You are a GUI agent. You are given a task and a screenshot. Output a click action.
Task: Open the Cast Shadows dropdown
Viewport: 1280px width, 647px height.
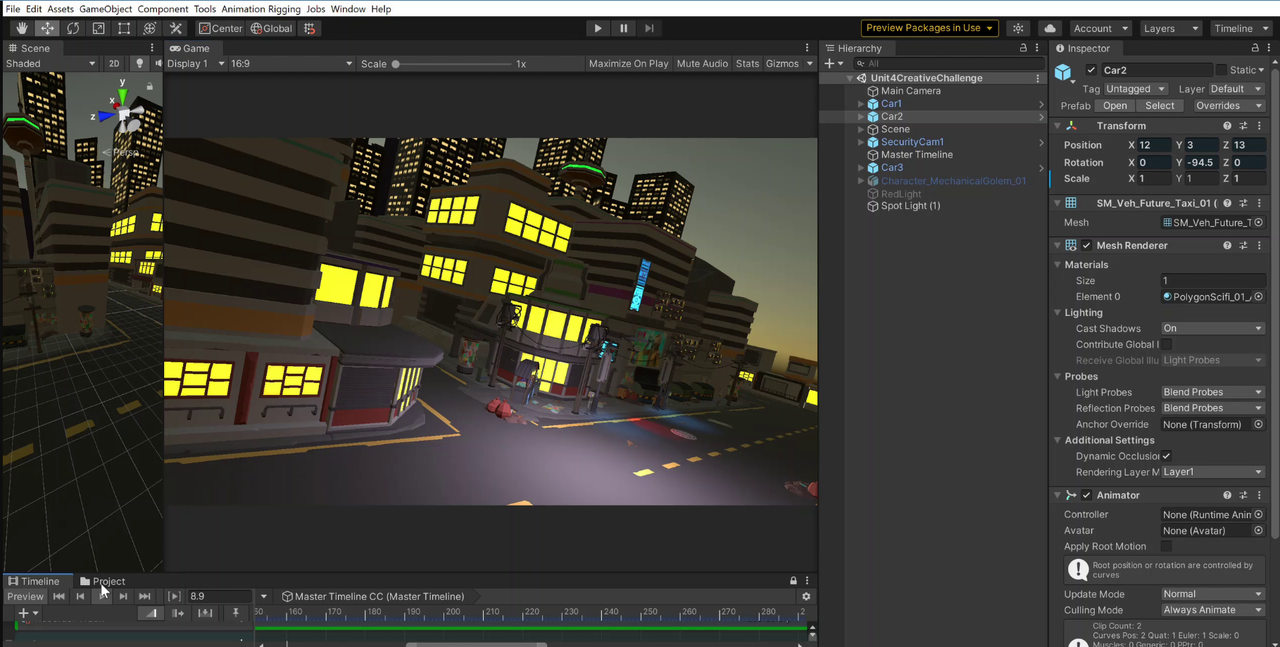1212,328
